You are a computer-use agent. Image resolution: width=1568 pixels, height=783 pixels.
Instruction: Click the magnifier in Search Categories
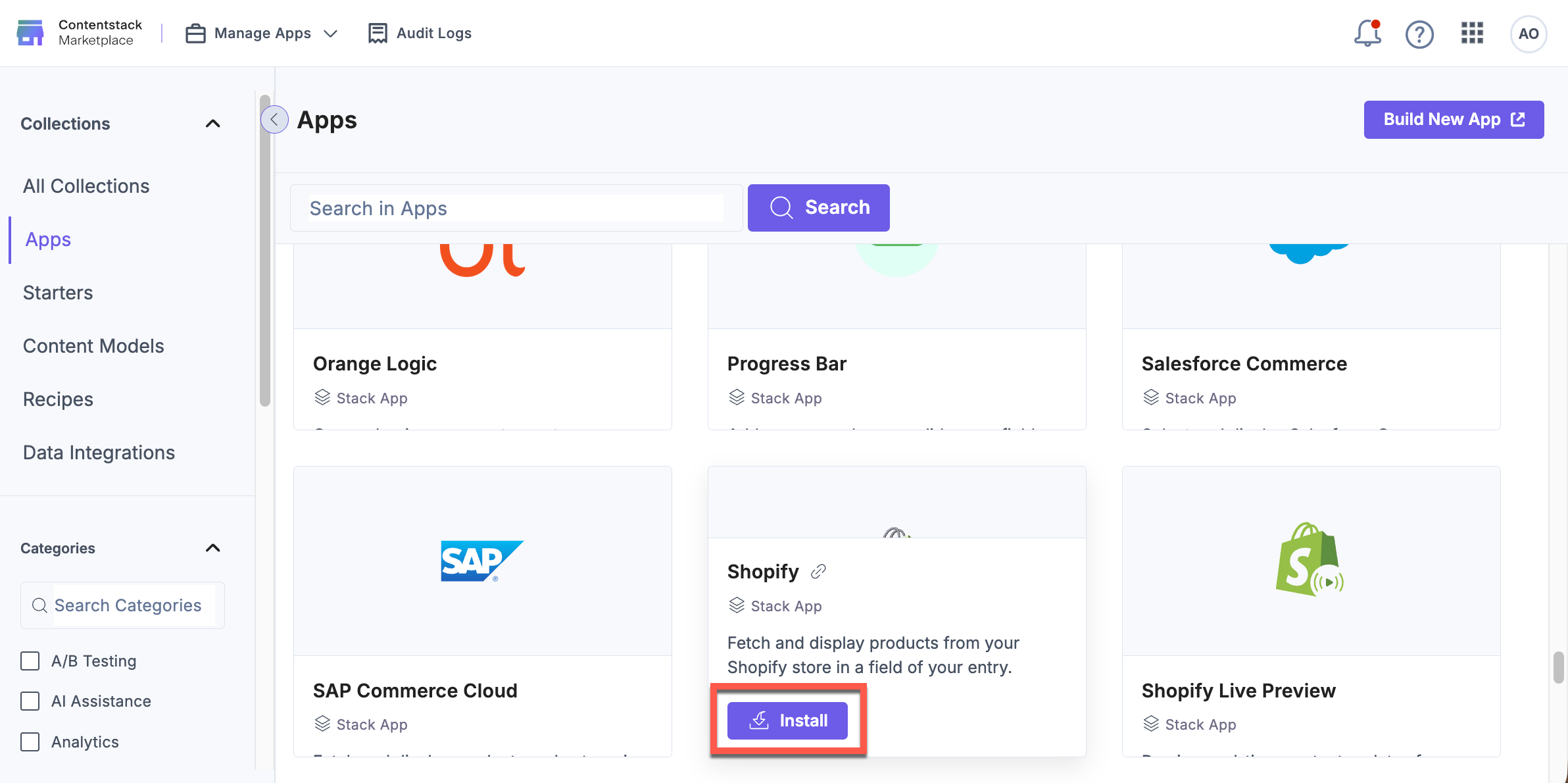click(40, 605)
